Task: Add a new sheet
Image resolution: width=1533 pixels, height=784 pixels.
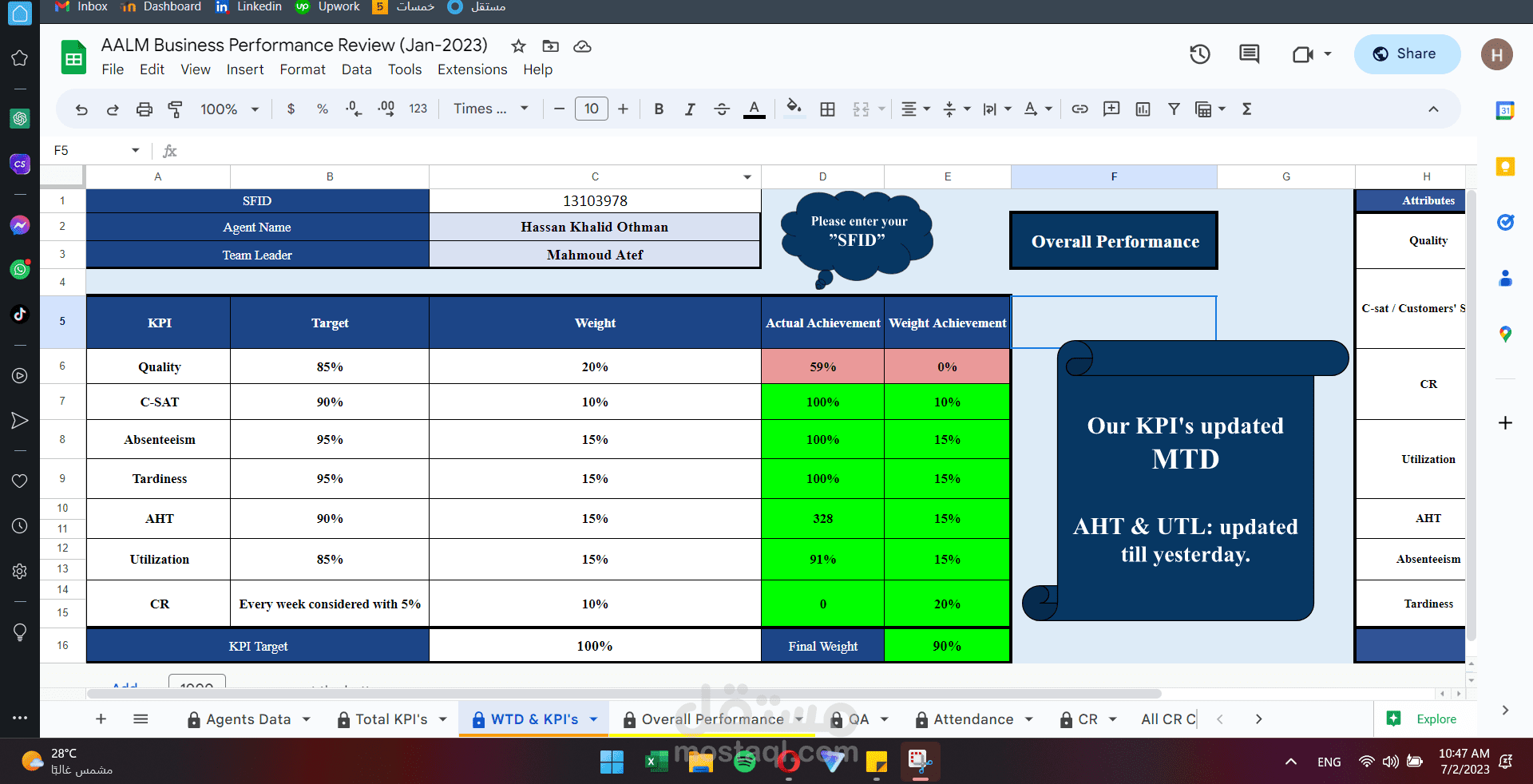Action: 101,719
